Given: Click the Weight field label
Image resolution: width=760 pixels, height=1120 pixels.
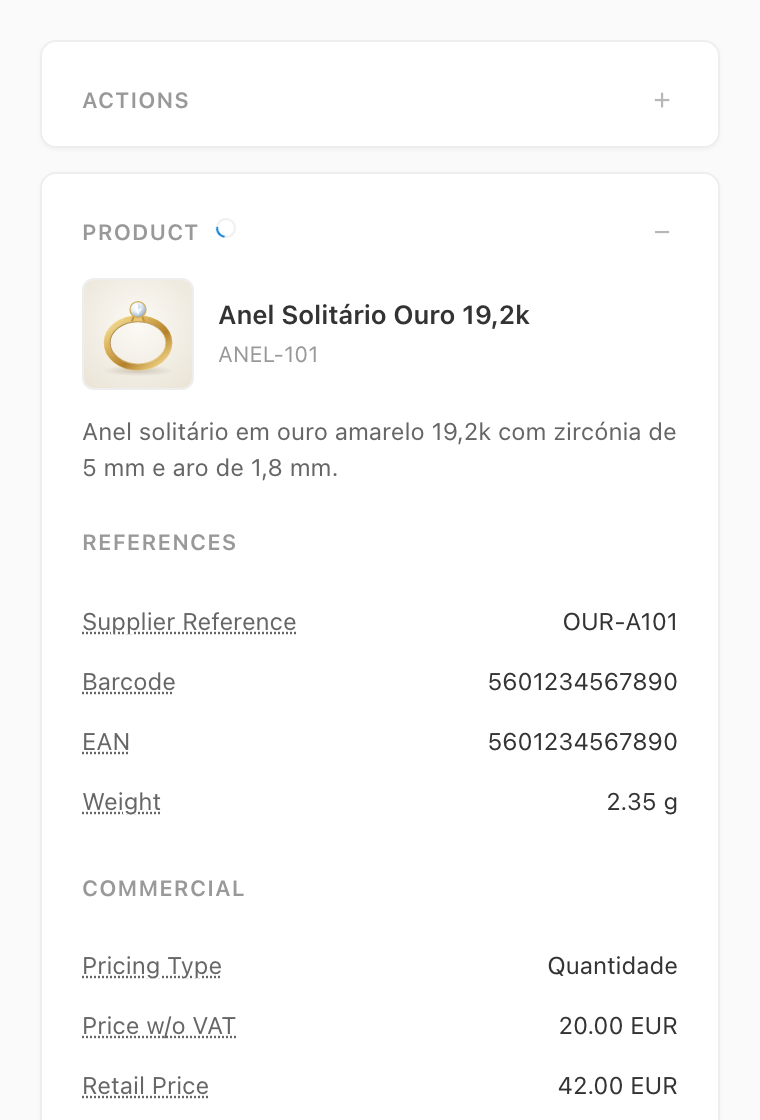Looking at the screenshot, I should click(x=121, y=802).
